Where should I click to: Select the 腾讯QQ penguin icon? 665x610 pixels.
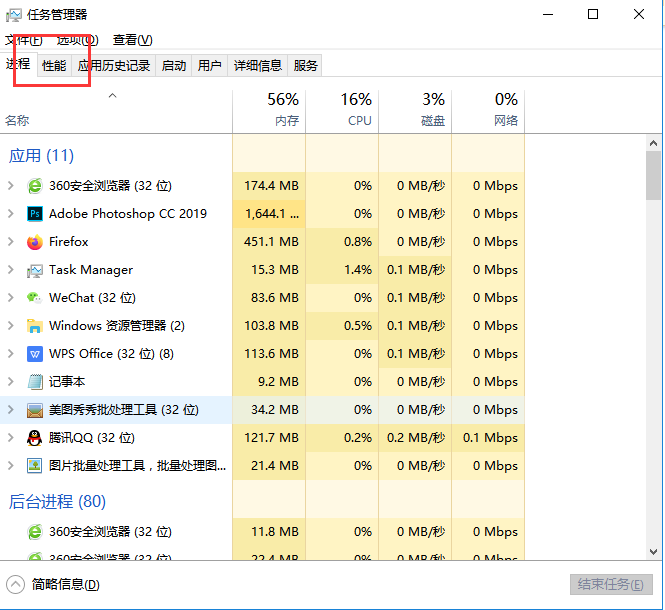35,438
